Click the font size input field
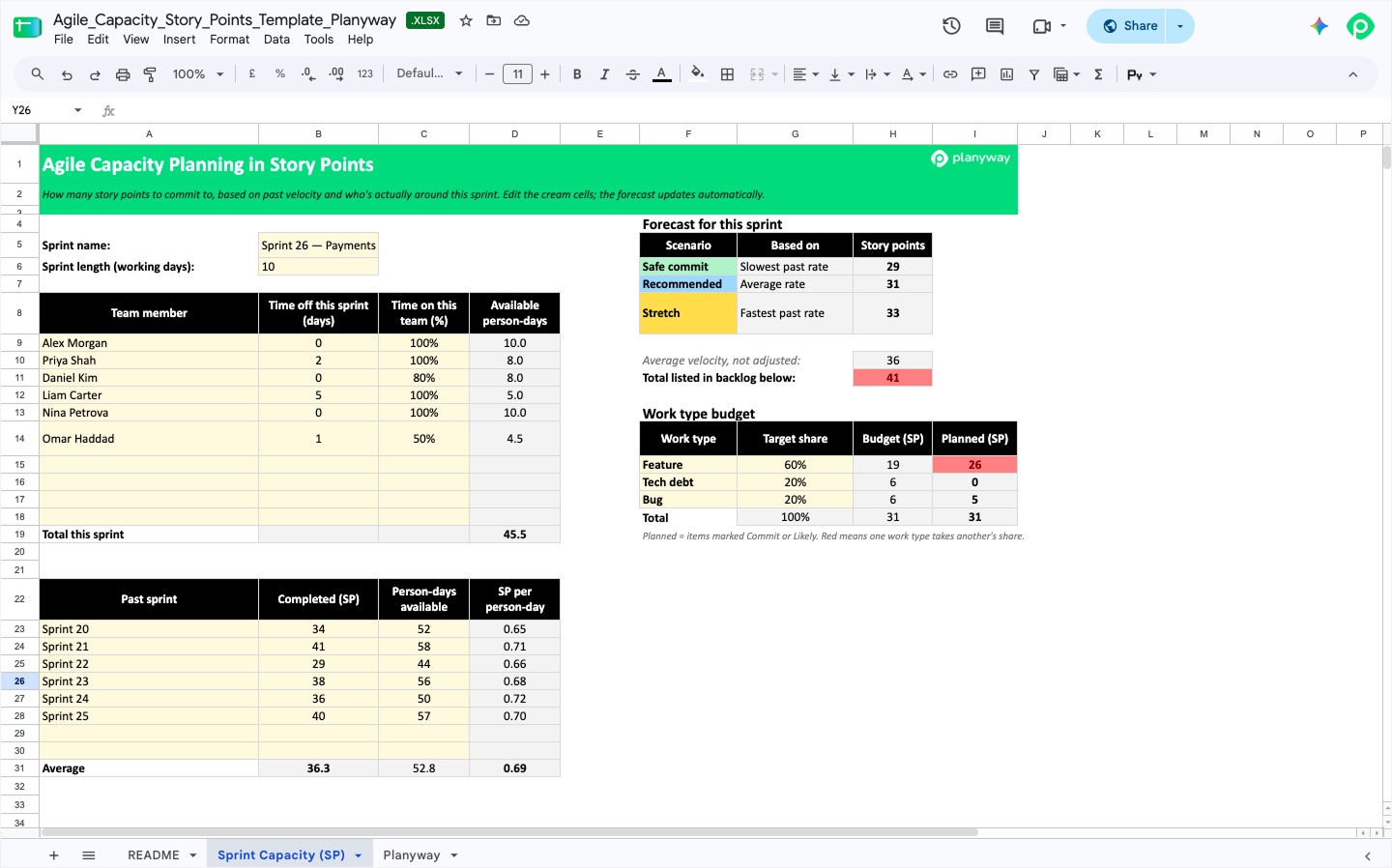Screen dimensions: 1392x868 [518, 74]
